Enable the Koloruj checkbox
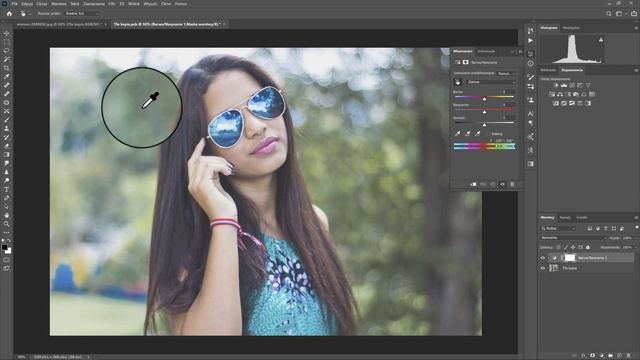 (489, 134)
